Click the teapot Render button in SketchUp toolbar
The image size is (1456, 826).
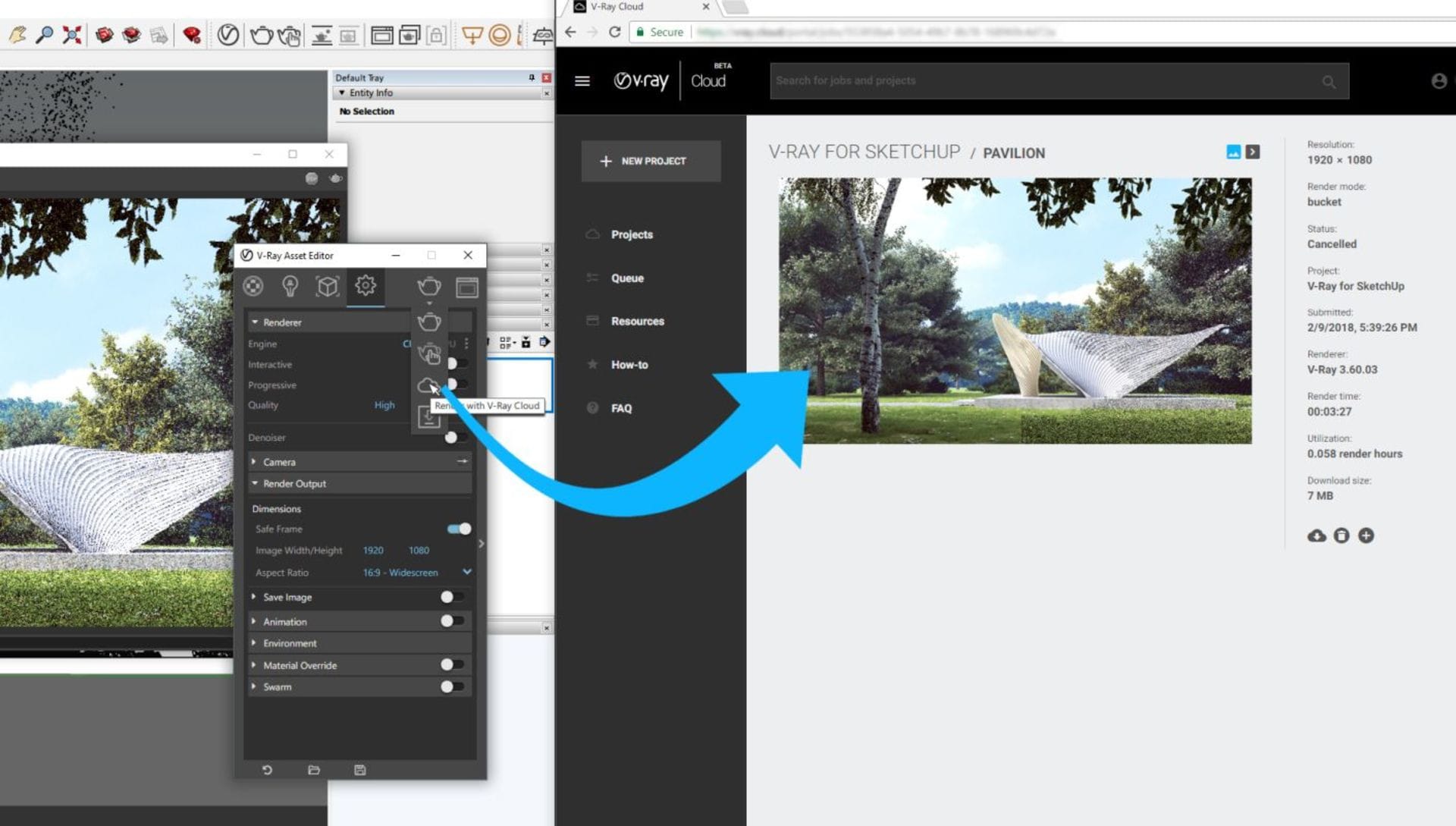pyautogui.click(x=261, y=35)
